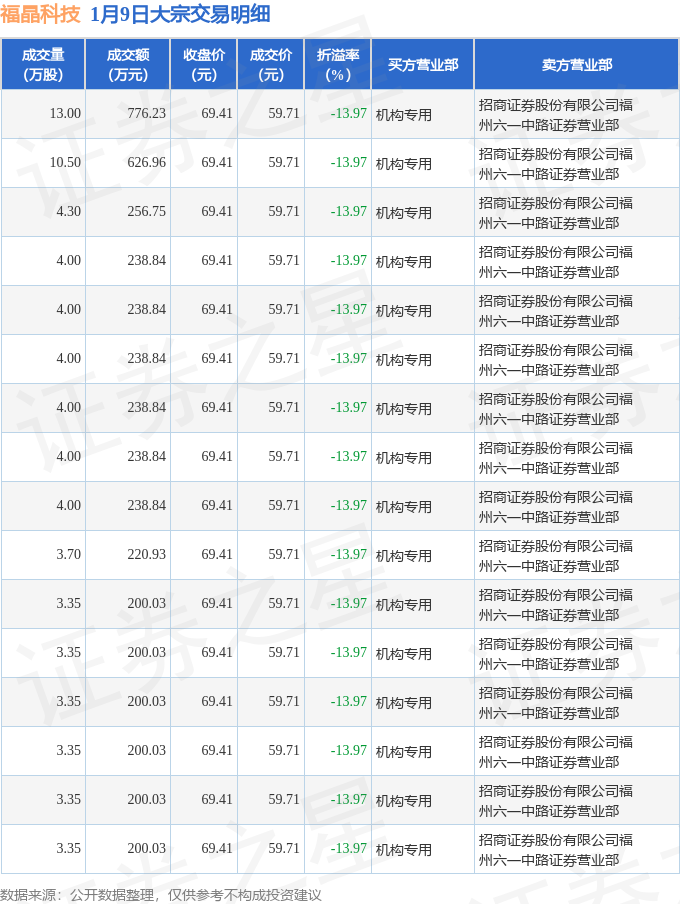
Task: Click the 1月9日大宗交易明细 title text
Action: (179, 15)
